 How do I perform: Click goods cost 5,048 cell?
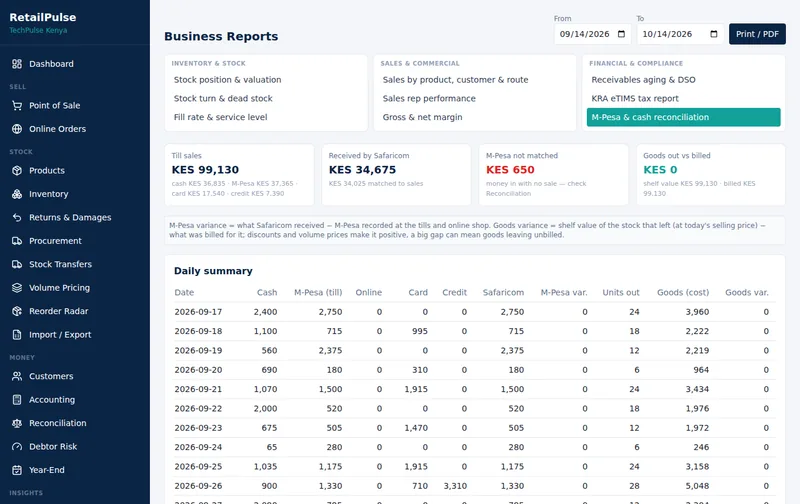click(x=697, y=486)
